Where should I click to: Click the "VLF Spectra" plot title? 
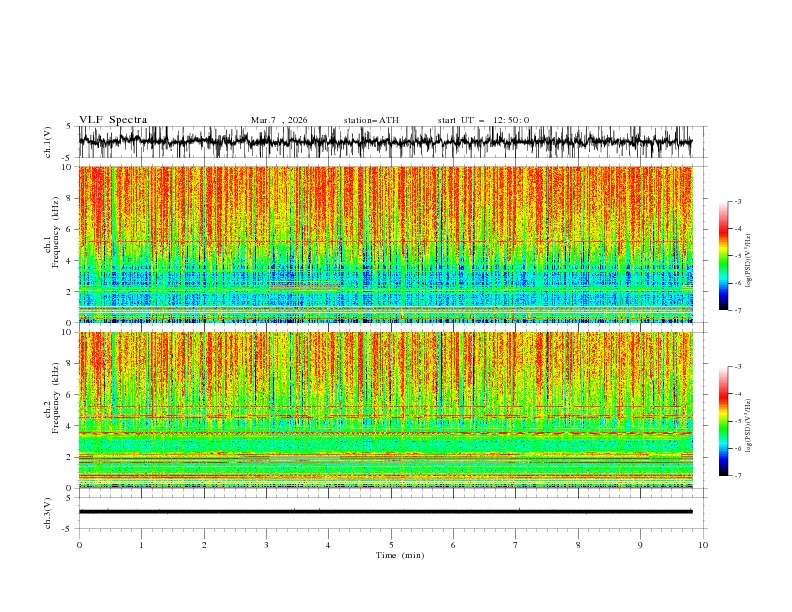click(x=113, y=120)
